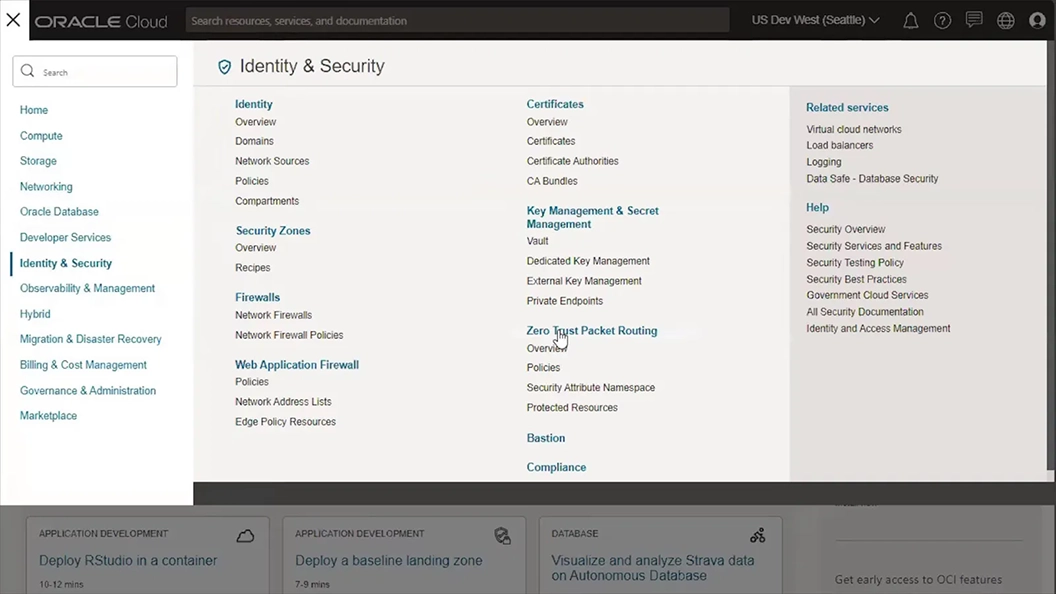Click the Identity & Security shield icon
This screenshot has height=594, width=1056.
coord(224,67)
